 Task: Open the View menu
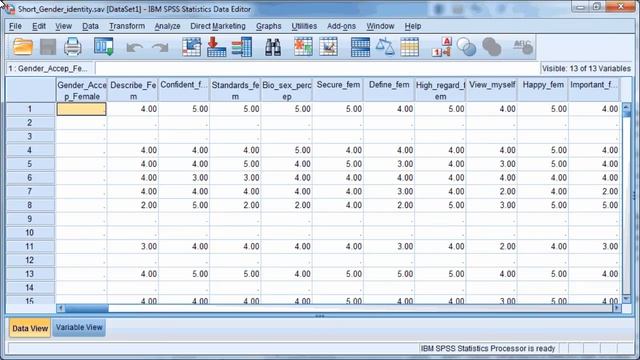[63, 26]
